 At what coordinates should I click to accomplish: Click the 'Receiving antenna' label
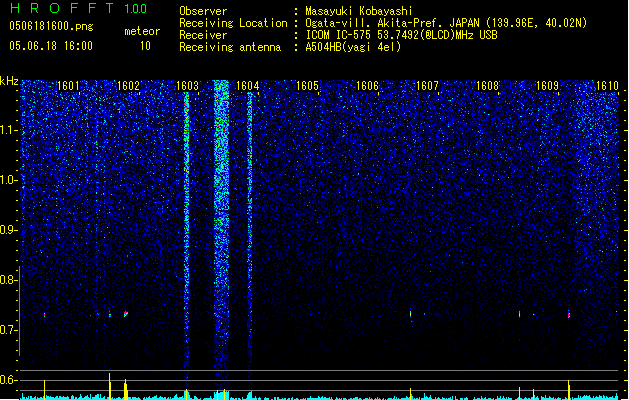(230, 47)
